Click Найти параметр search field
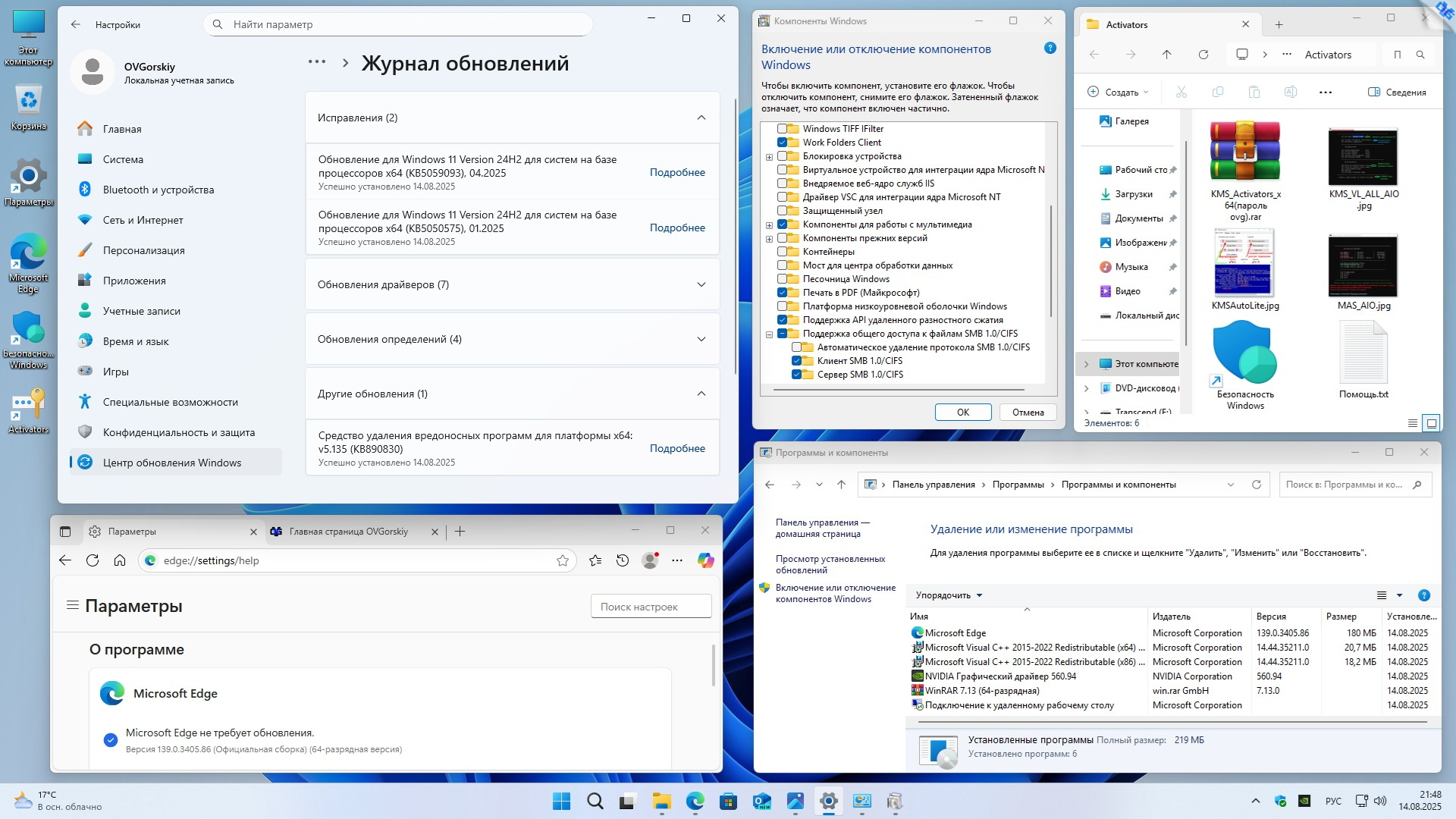 (398, 24)
